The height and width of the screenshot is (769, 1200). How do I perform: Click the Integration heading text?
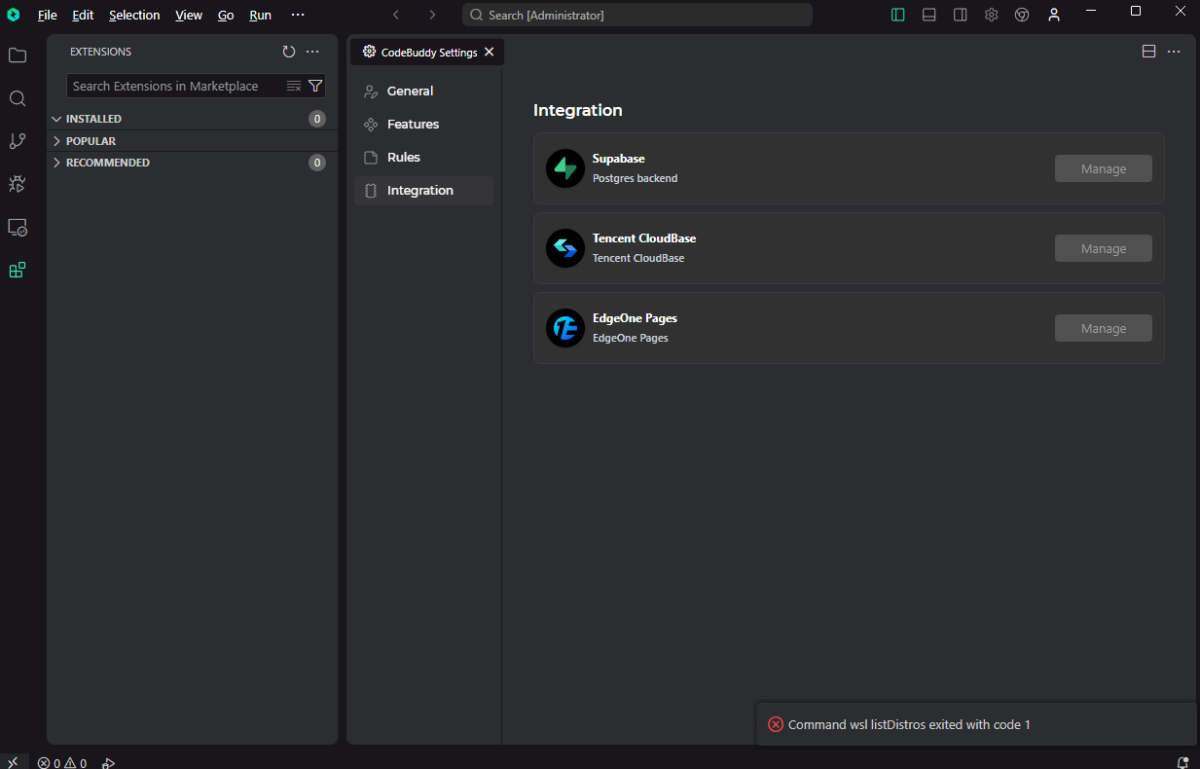[578, 110]
